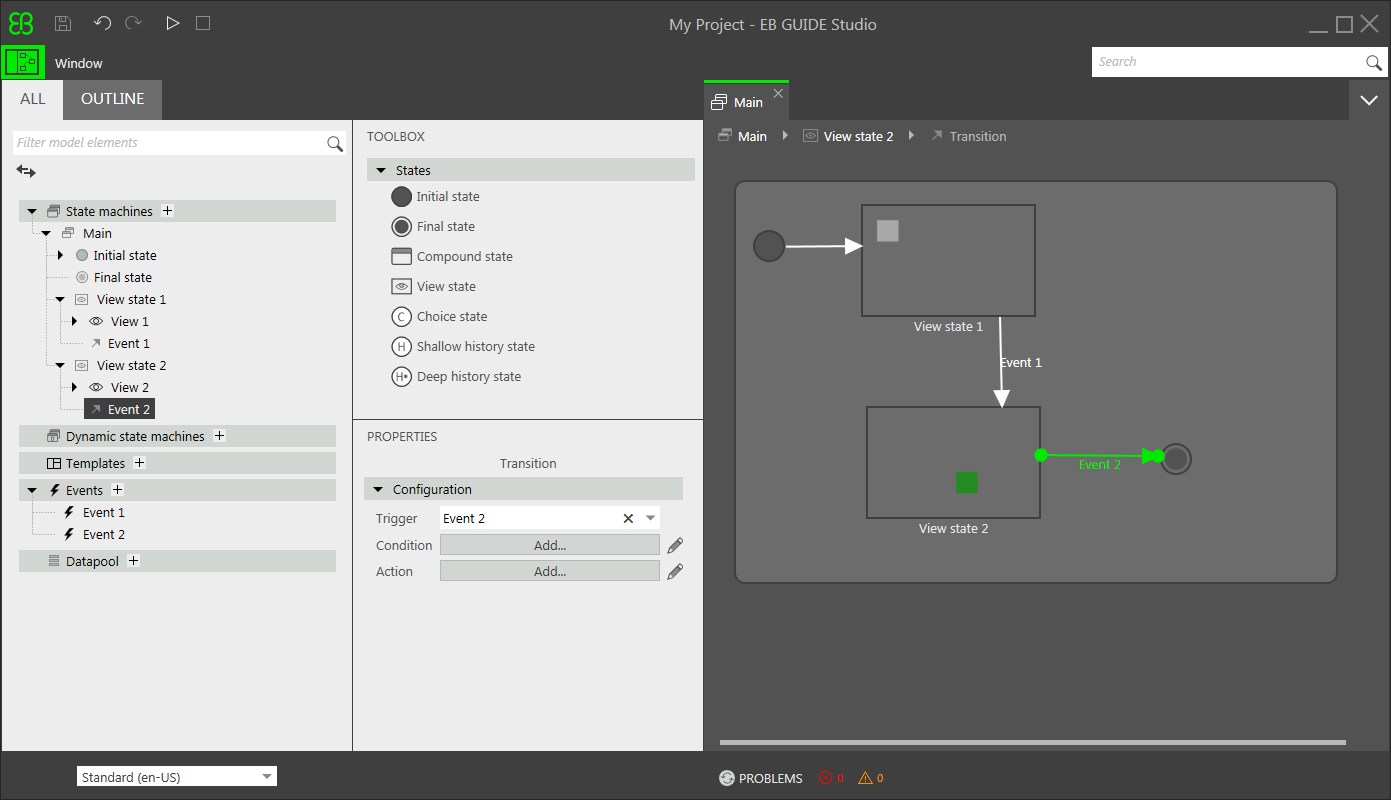Start the simulation with the play icon

pyautogui.click(x=173, y=23)
